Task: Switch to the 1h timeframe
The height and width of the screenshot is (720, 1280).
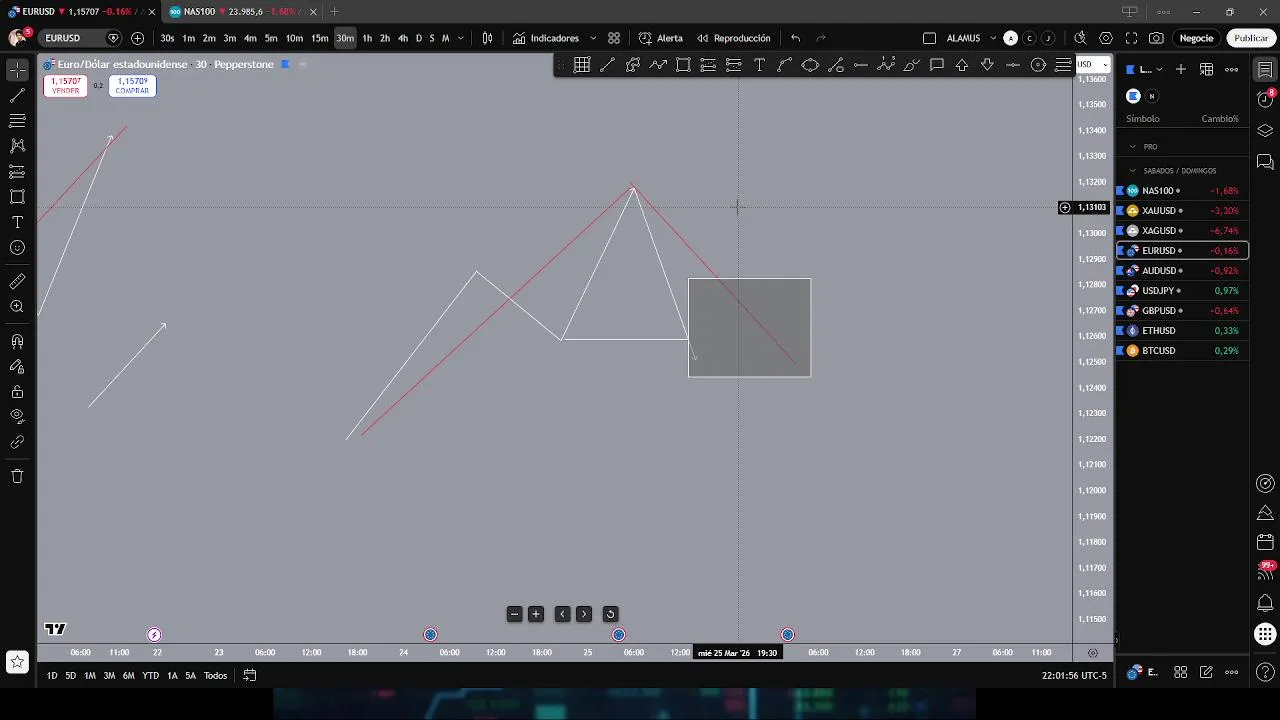Action: click(367, 38)
